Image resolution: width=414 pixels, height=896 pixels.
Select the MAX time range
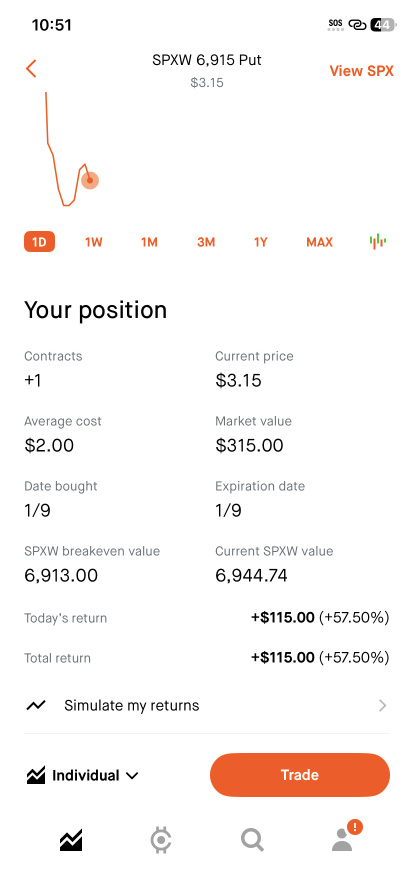click(319, 242)
